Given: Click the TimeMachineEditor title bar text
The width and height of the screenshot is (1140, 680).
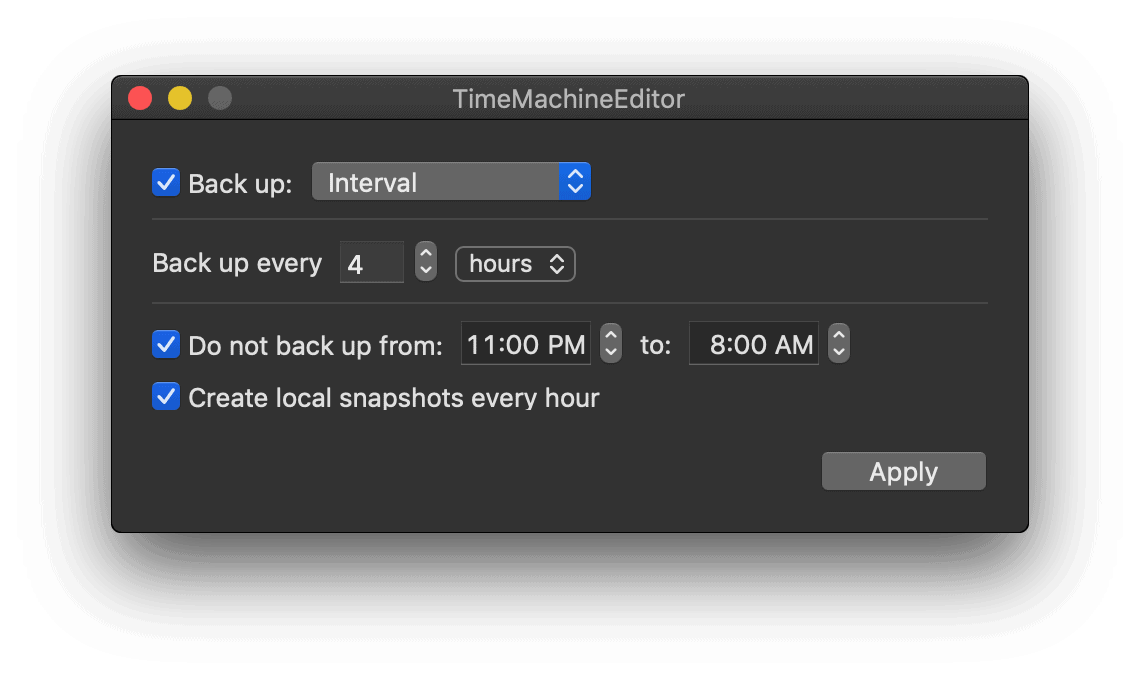Looking at the screenshot, I should coord(569,99).
